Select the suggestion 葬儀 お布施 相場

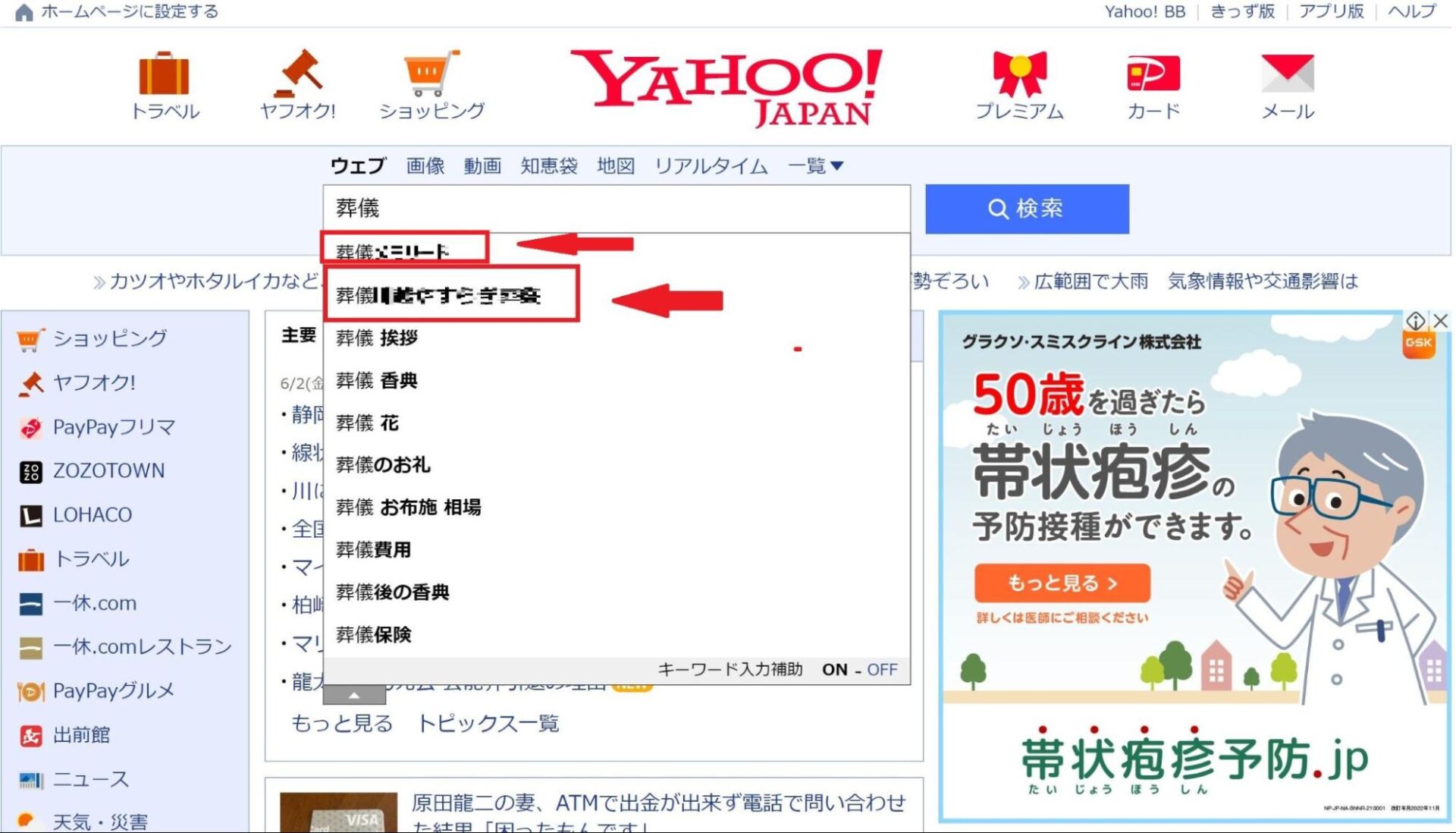409,507
